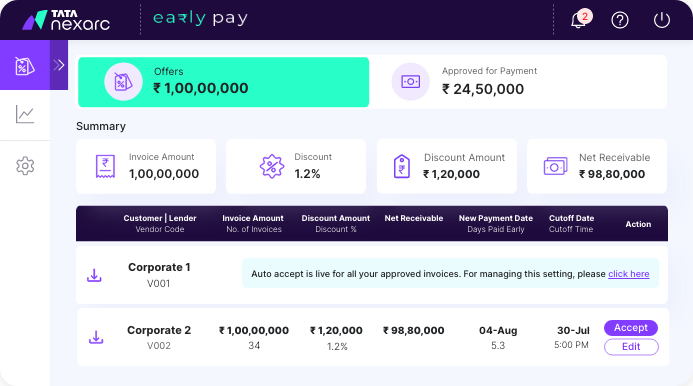Click the power logout icon
The width and height of the screenshot is (693, 386).
(662, 20)
